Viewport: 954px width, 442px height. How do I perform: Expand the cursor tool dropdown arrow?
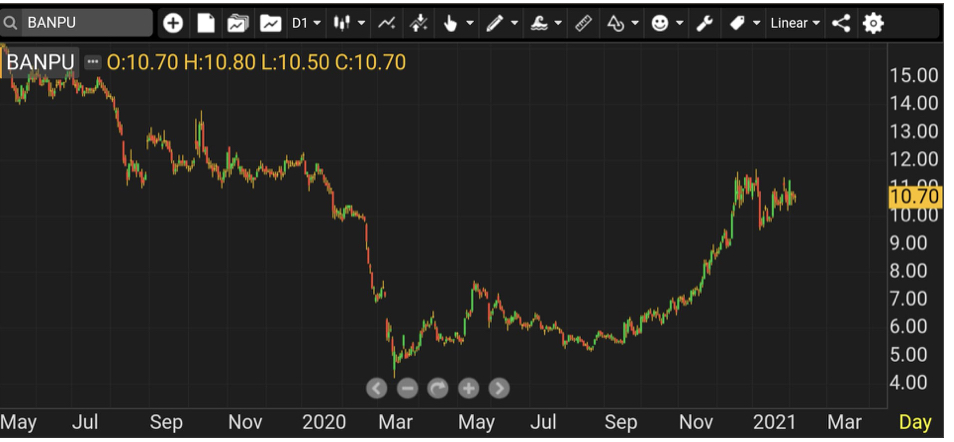470,23
